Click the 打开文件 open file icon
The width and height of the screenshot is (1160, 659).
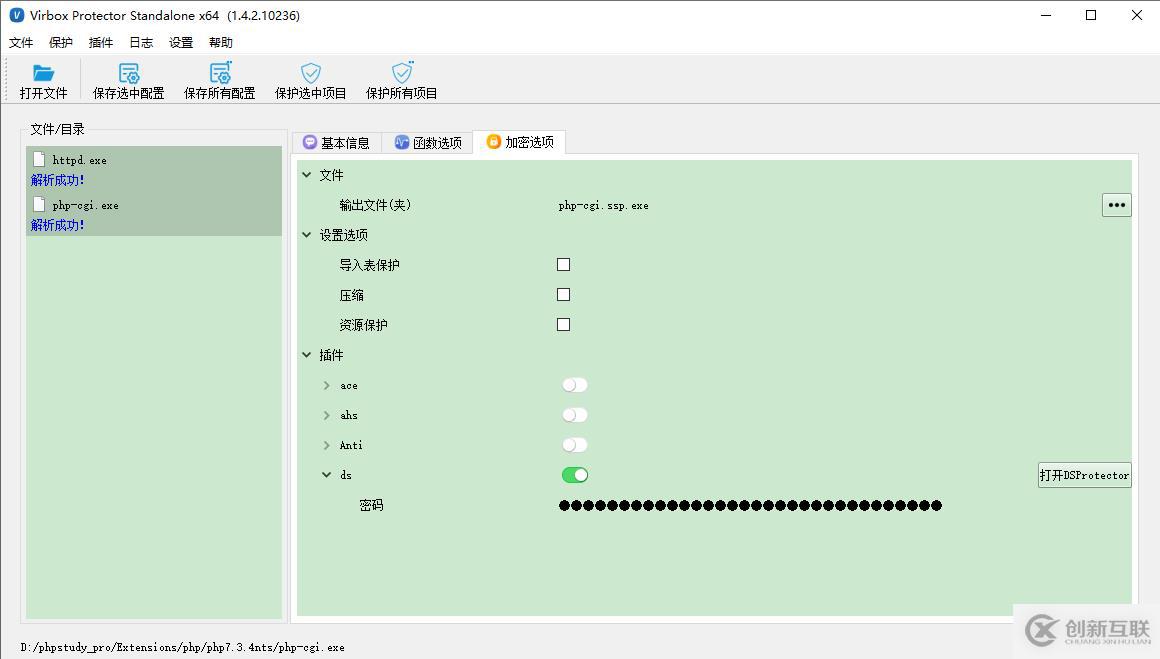[x=44, y=72]
